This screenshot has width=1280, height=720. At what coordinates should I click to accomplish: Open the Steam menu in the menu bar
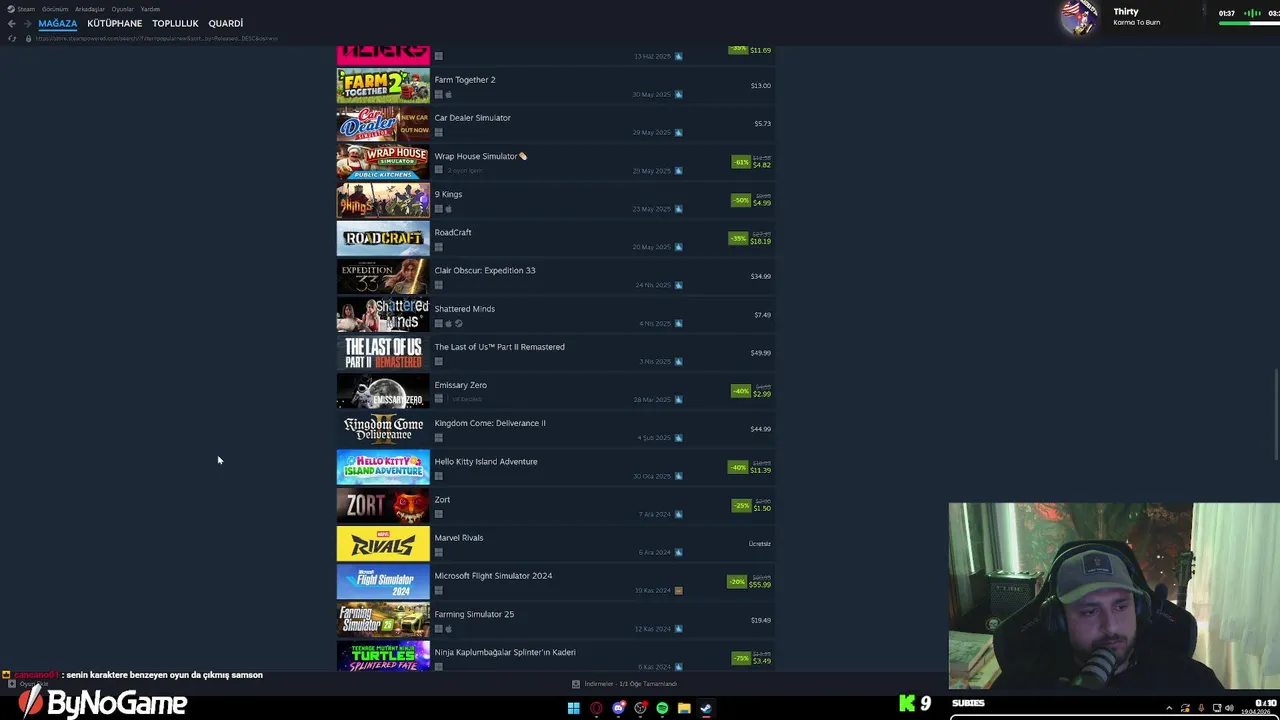26,9
